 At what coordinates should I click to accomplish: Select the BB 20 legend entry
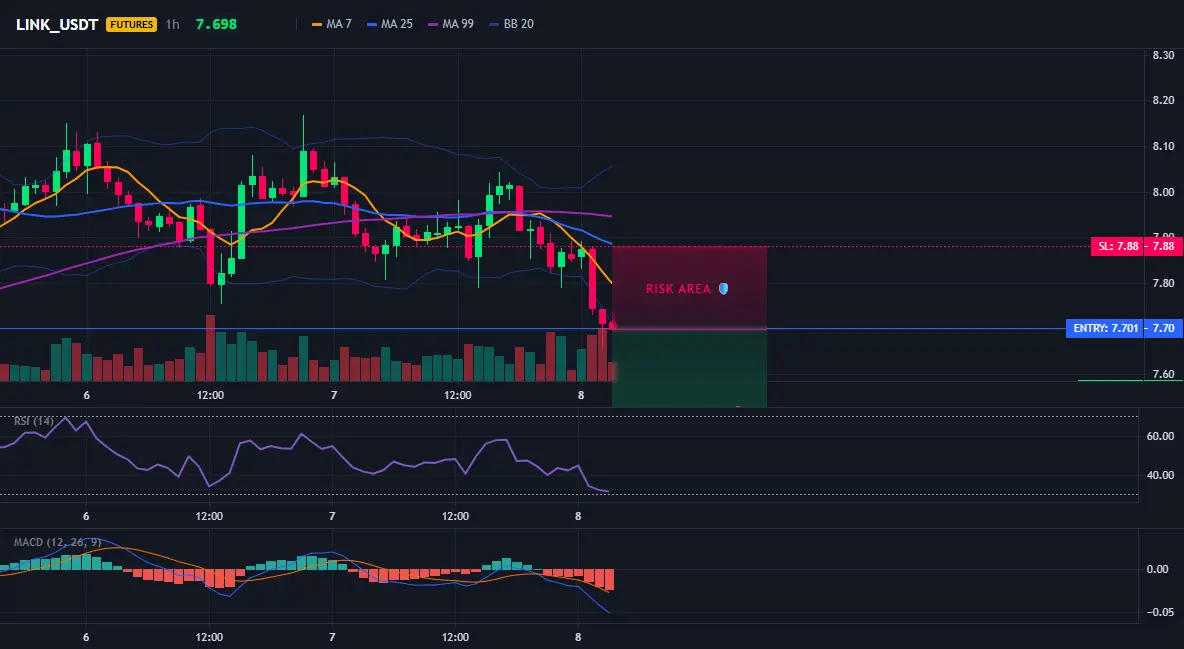511,24
